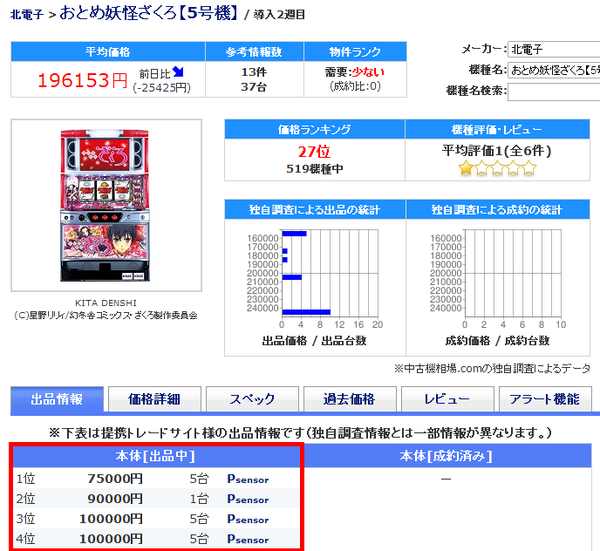Click the 価格ランキング header

315,129
